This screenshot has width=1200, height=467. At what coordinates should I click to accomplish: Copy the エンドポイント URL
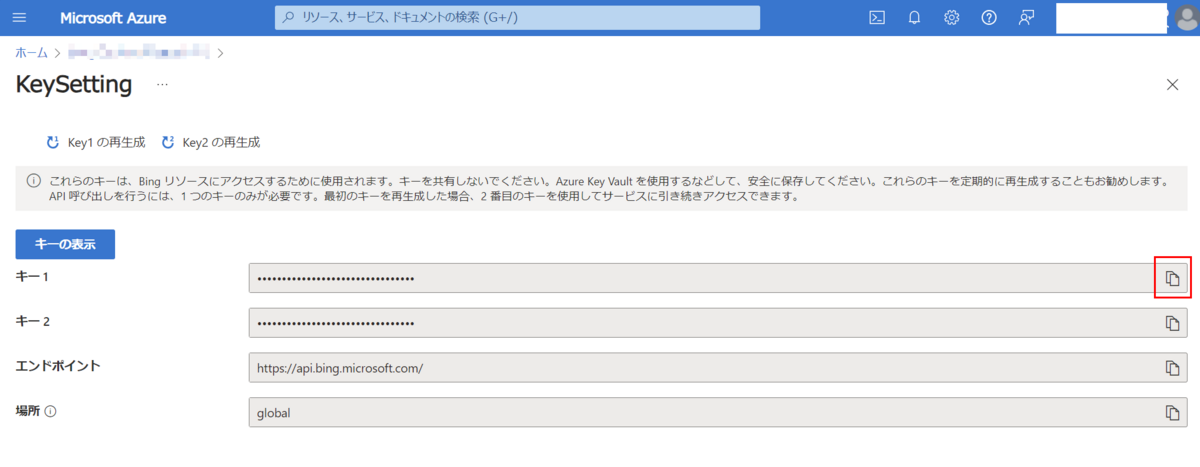pyautogui.click(x=1173, y=368)
